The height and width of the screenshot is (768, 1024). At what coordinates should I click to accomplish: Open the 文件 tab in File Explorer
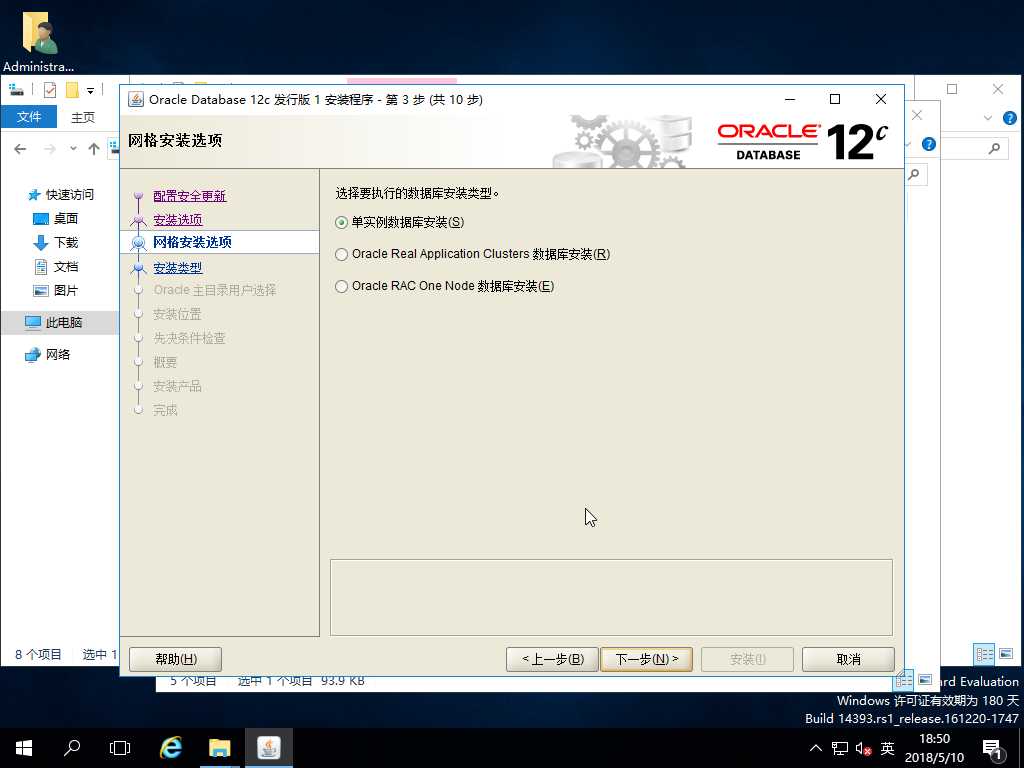coord(29,117)
